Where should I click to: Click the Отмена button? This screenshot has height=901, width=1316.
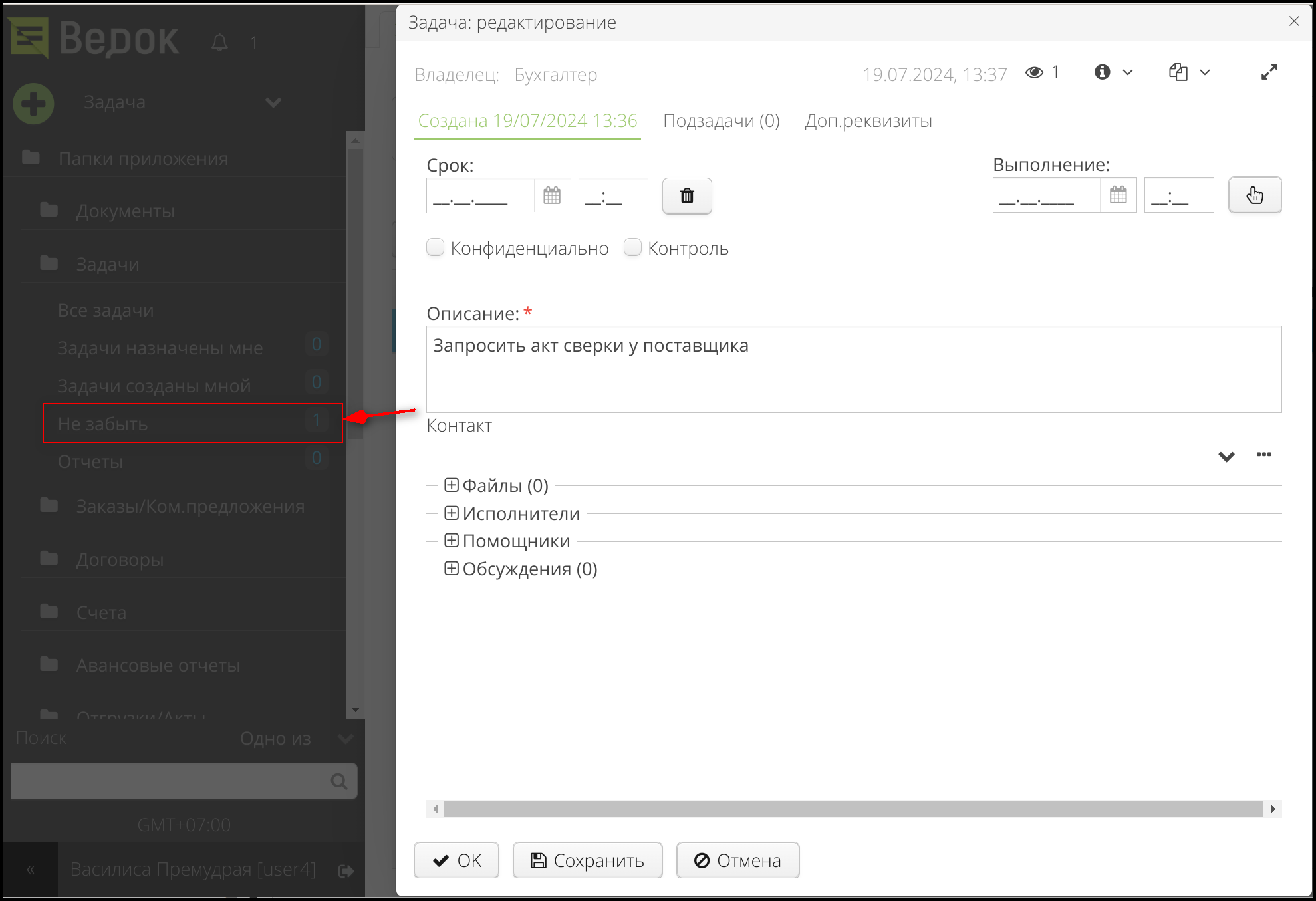pos(737,860)
